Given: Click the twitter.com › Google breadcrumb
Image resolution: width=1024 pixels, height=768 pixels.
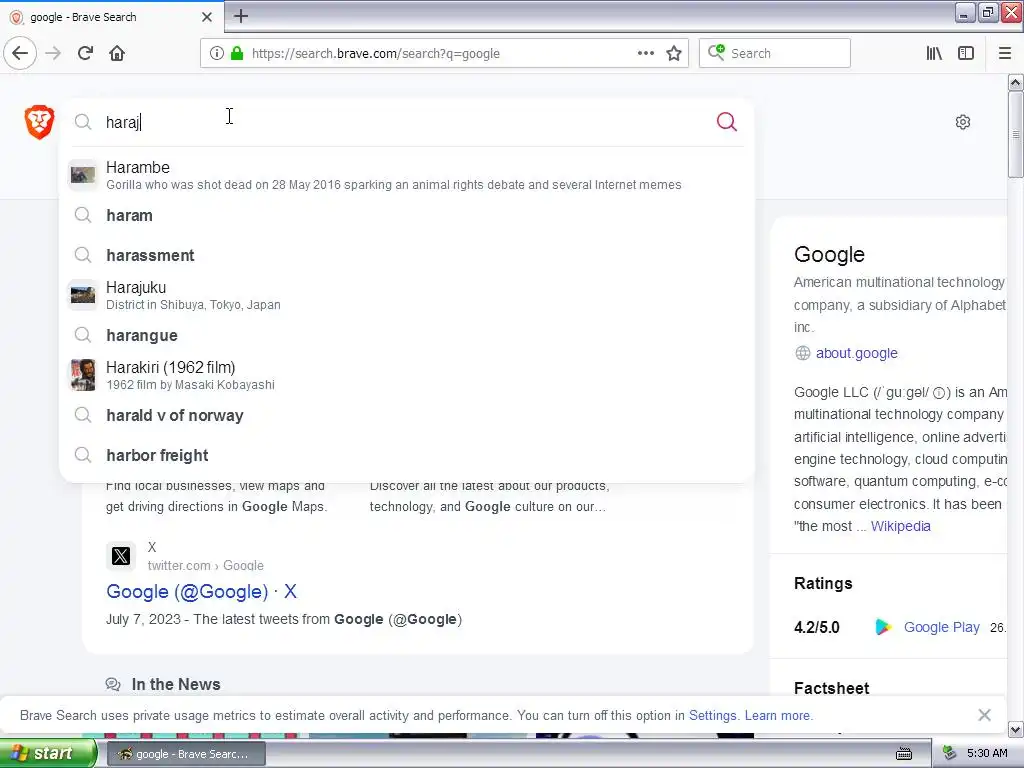Looking at the screenshot, I should coord(206,566).
